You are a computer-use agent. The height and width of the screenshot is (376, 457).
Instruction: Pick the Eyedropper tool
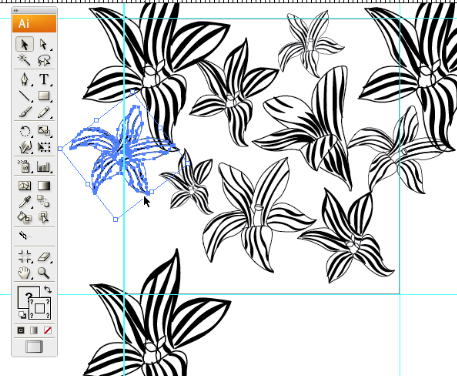(x=25, y=201)
